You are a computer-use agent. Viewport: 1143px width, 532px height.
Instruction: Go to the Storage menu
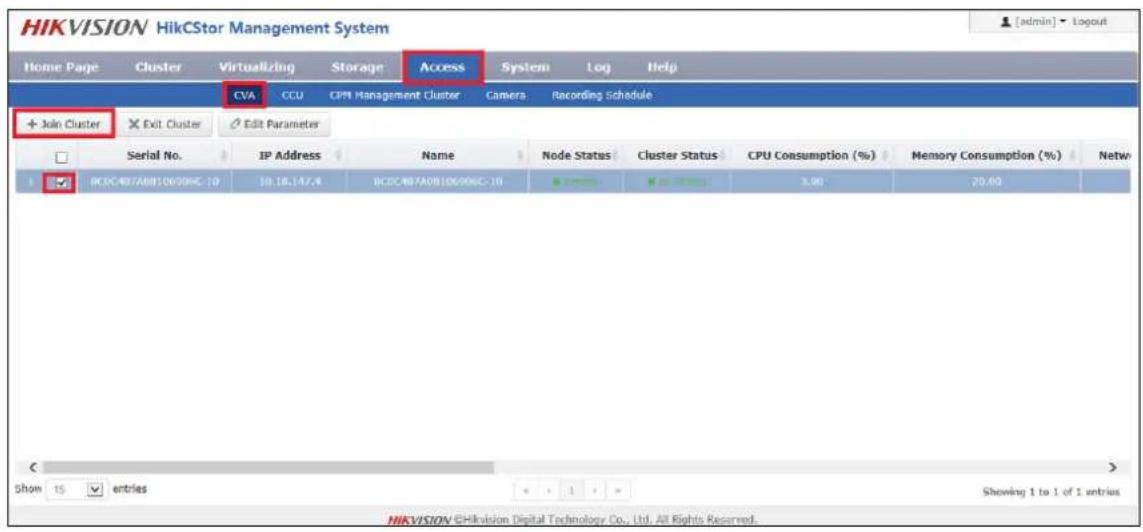356,67
